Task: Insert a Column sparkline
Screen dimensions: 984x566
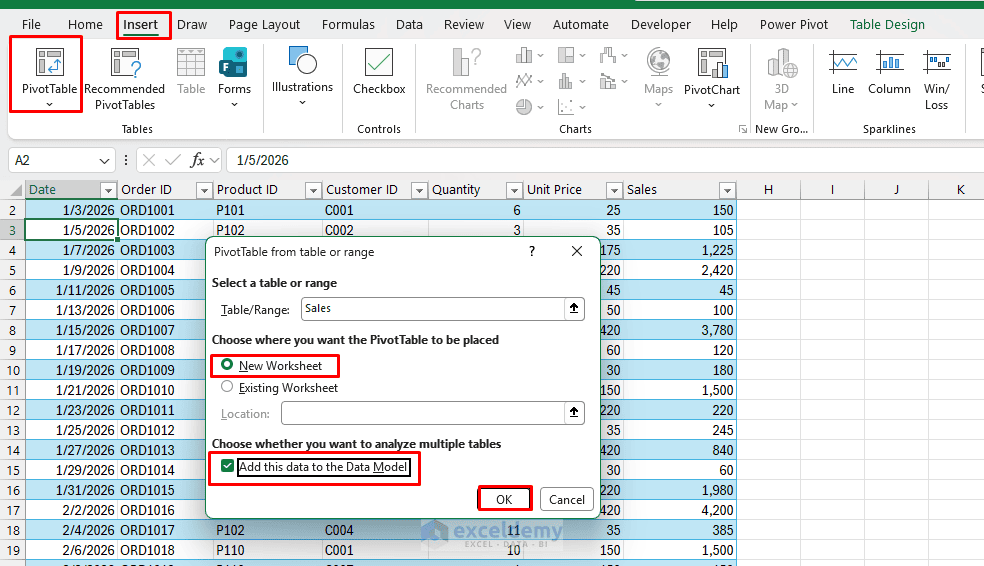Action: 889,72
